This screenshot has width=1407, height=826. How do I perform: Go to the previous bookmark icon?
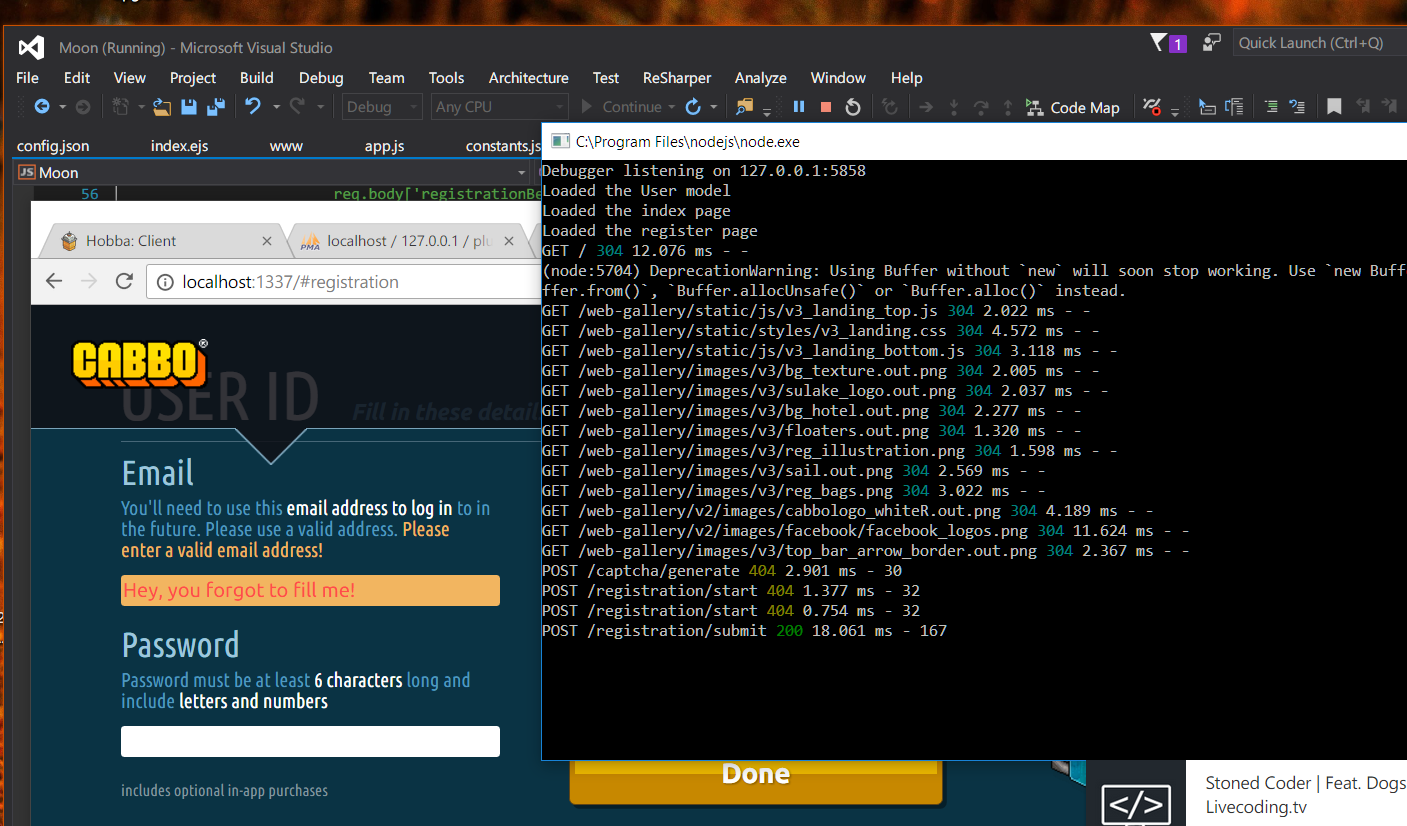(x=1362, y=107)
